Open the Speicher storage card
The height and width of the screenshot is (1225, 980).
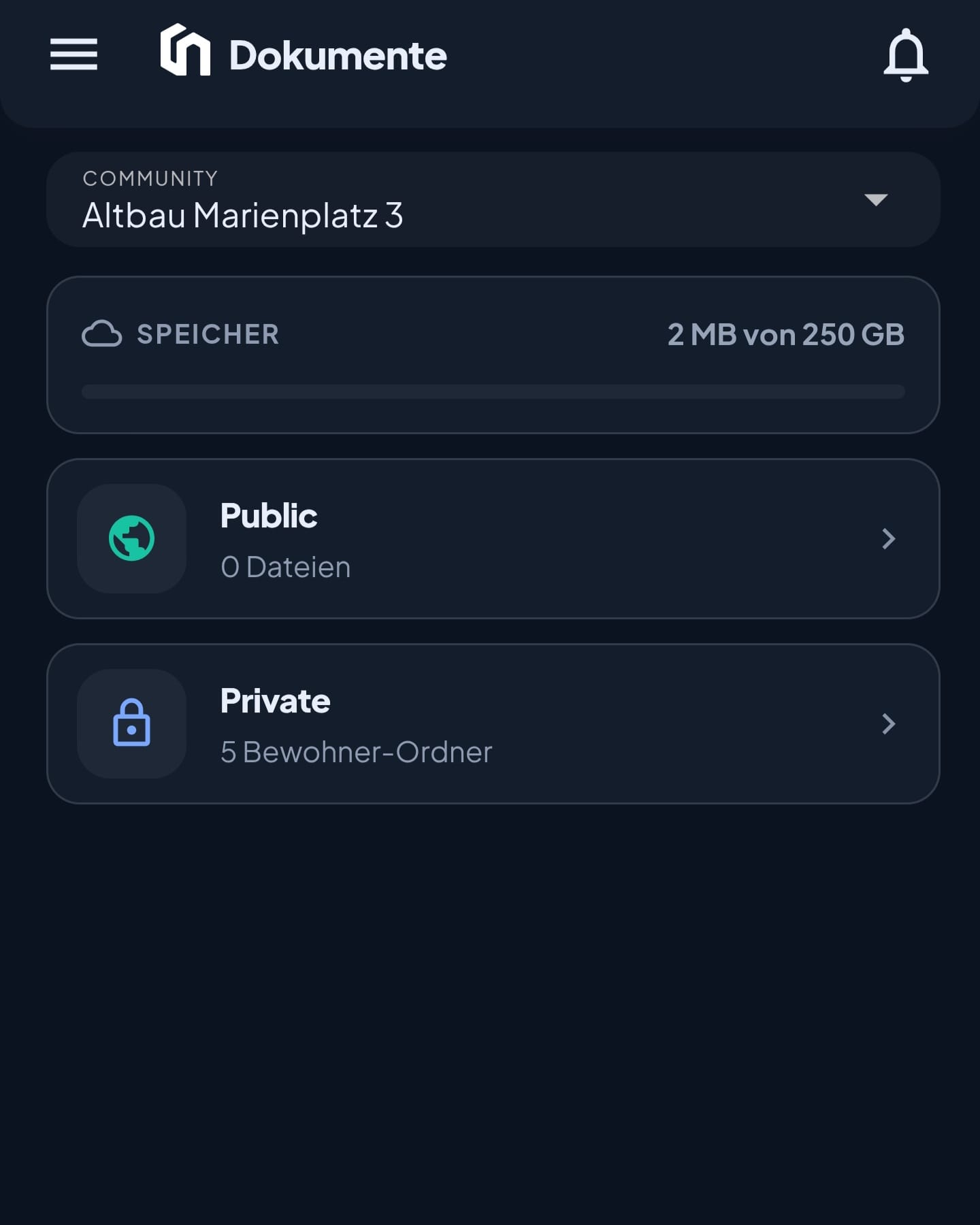tap(493, 355)
